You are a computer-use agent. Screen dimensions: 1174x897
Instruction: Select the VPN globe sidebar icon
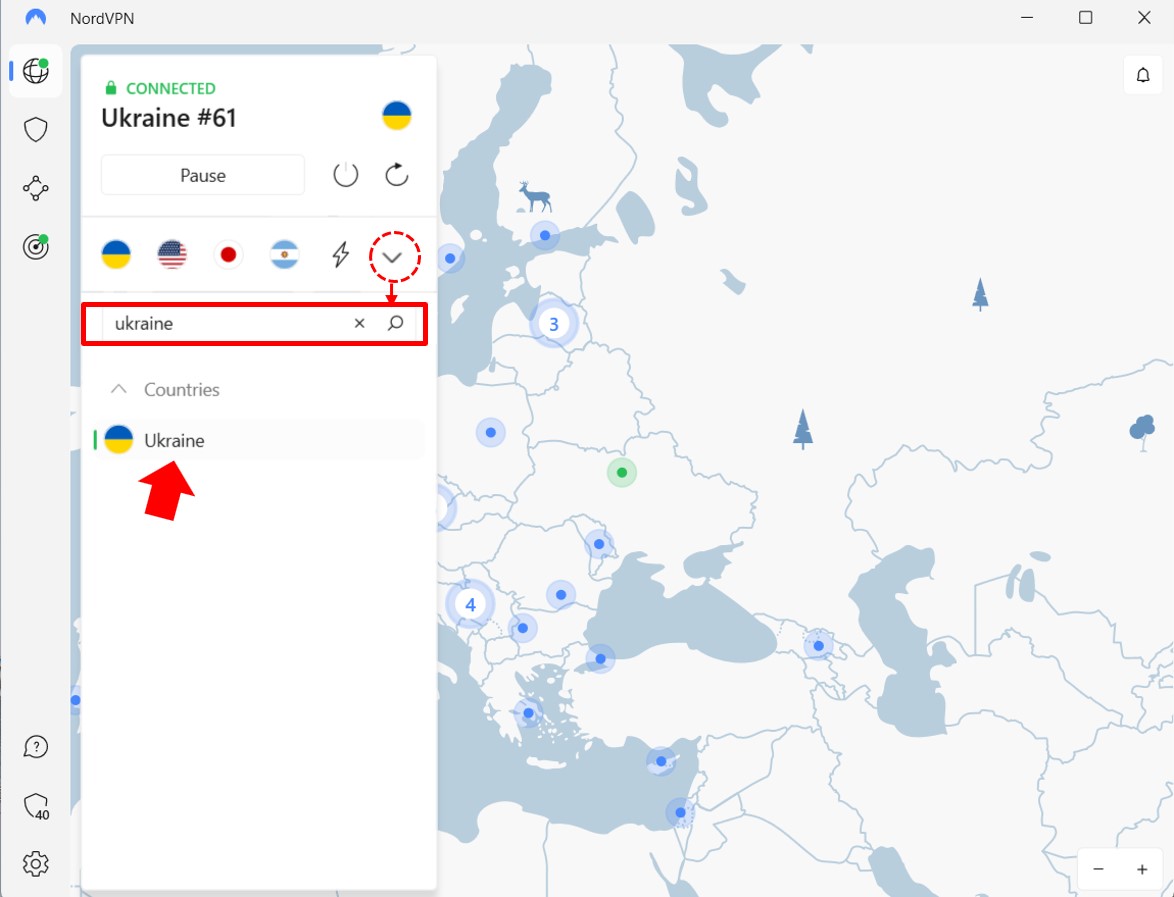click(36, 71)
